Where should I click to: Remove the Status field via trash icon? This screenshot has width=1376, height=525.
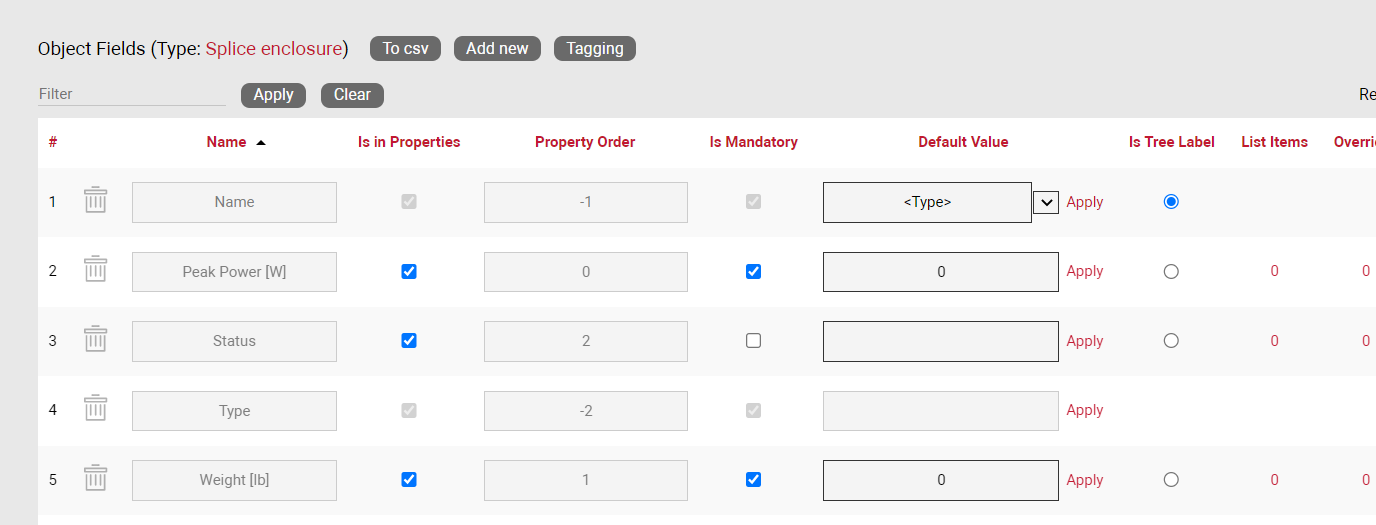click(95, 340)
